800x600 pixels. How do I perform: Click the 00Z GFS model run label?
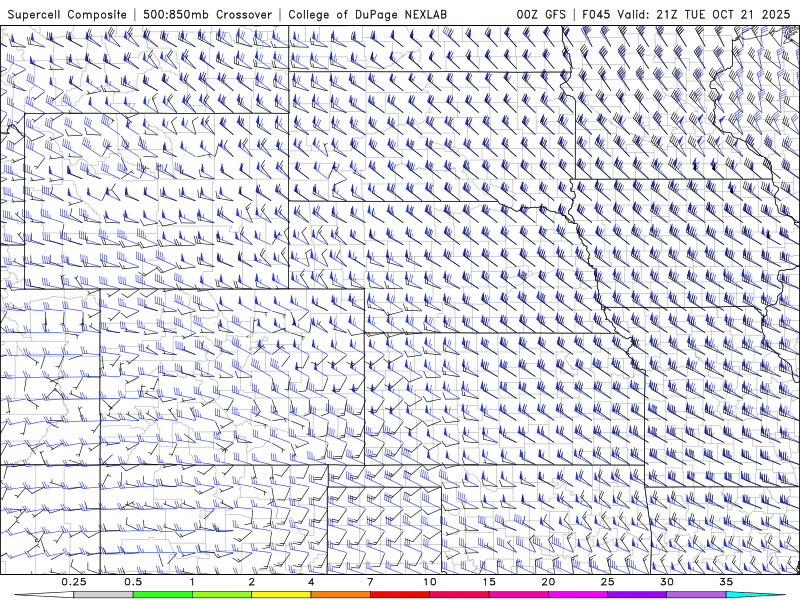click(x=541, y=14)
